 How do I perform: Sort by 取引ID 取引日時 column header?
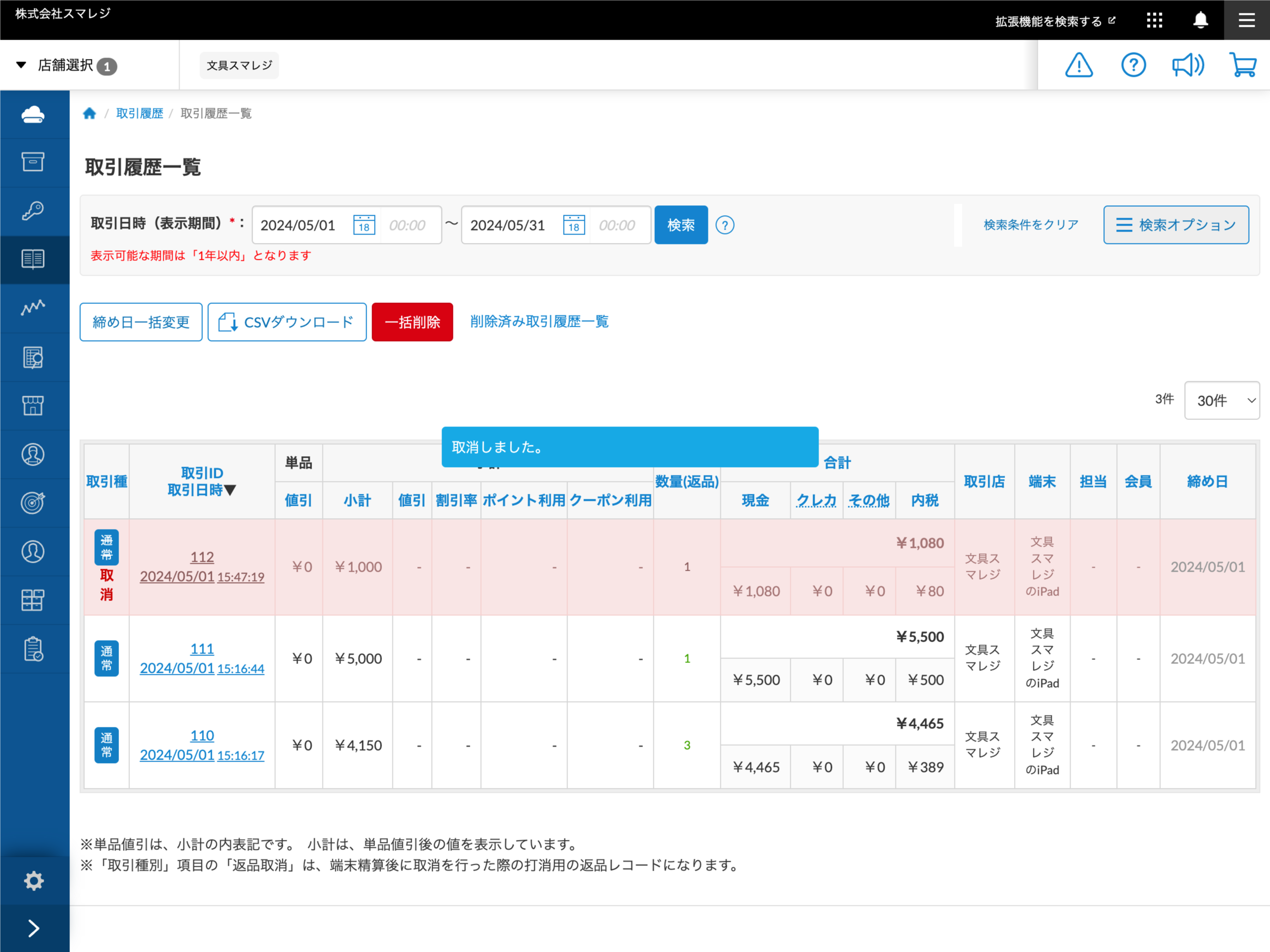coord(202,481)
